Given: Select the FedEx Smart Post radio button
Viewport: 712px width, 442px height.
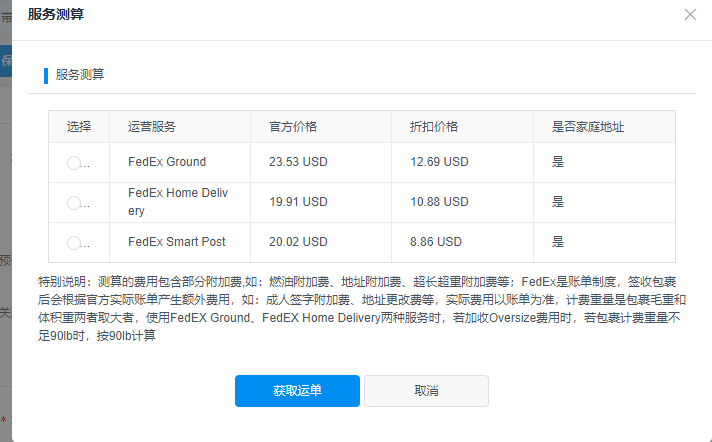Looking at the screenshot, I should coord(74,243).
